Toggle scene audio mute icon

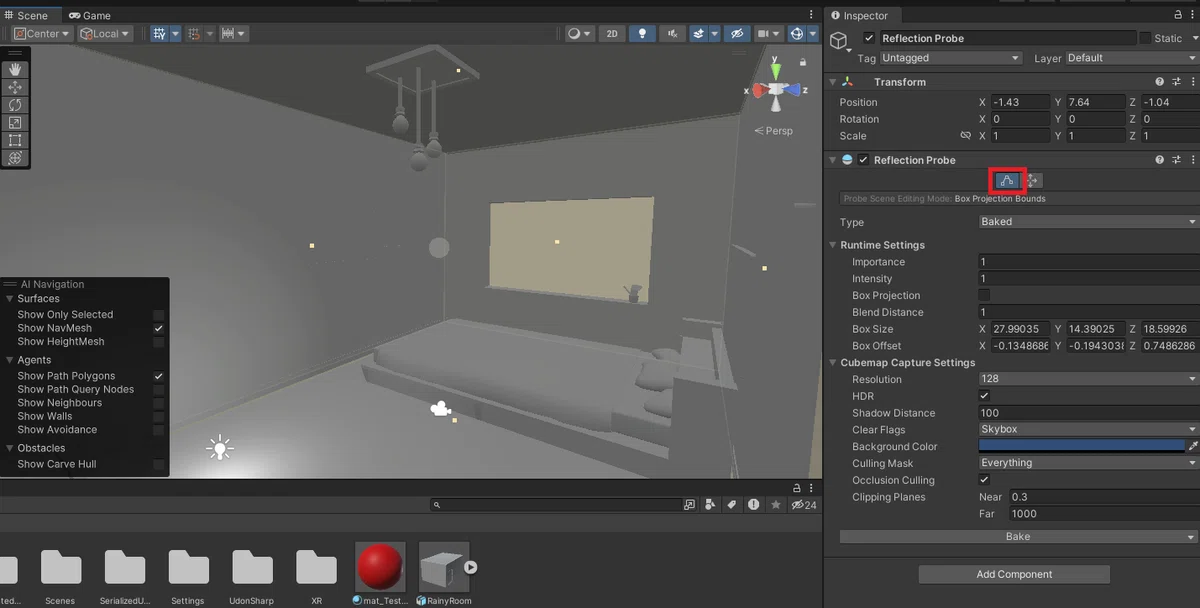point(672,33)
